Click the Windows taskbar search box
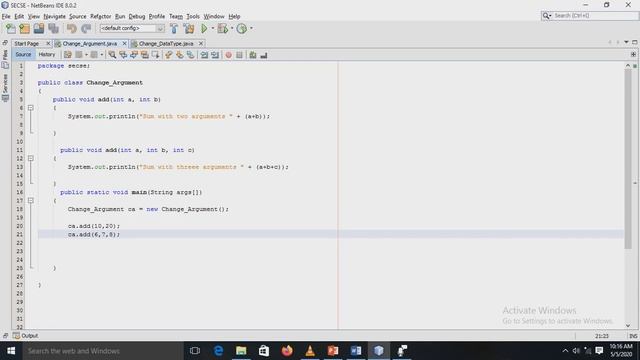Screen dimensions: 640x360 (x=104, y=351)
